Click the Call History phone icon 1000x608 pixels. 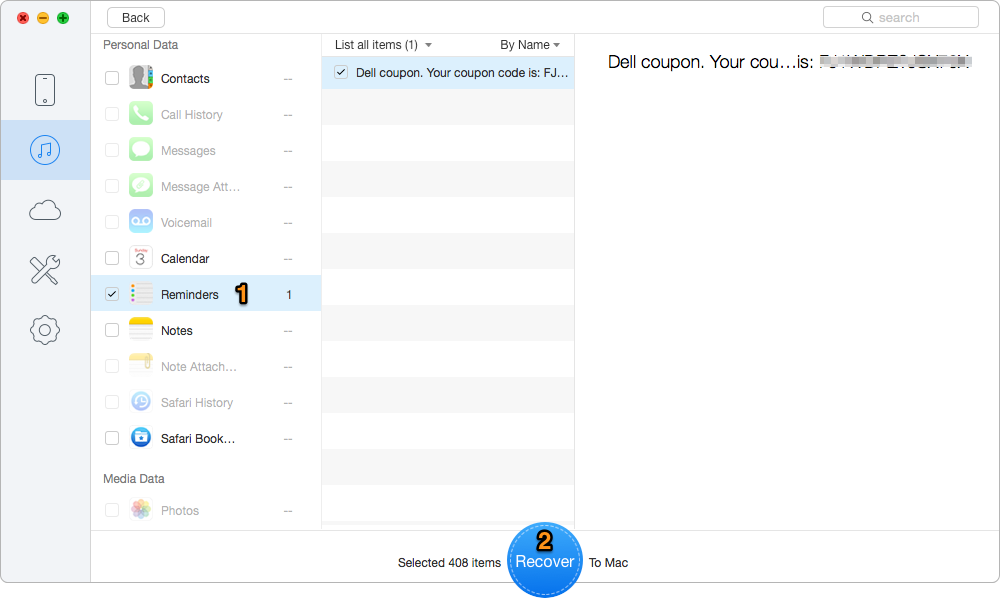point(141,114)
